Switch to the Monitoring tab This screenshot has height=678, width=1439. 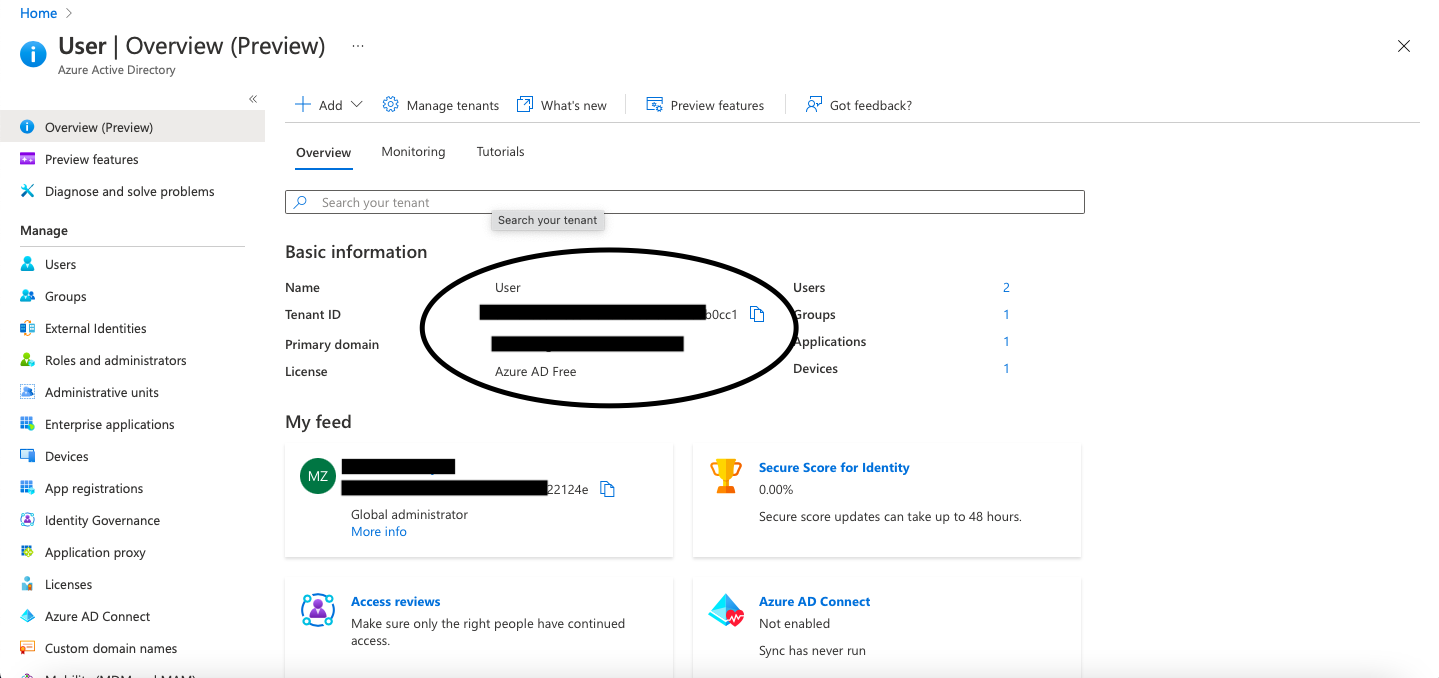click(x=413, y=152)
